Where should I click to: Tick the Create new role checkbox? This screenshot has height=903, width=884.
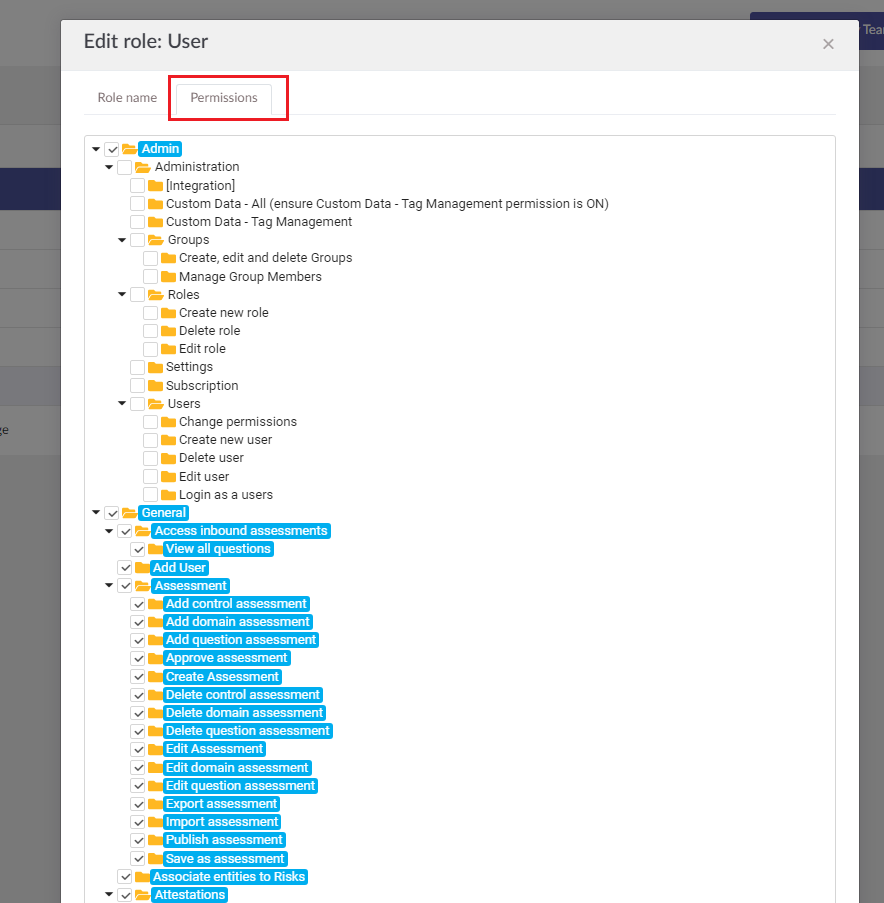click(150, 313)
